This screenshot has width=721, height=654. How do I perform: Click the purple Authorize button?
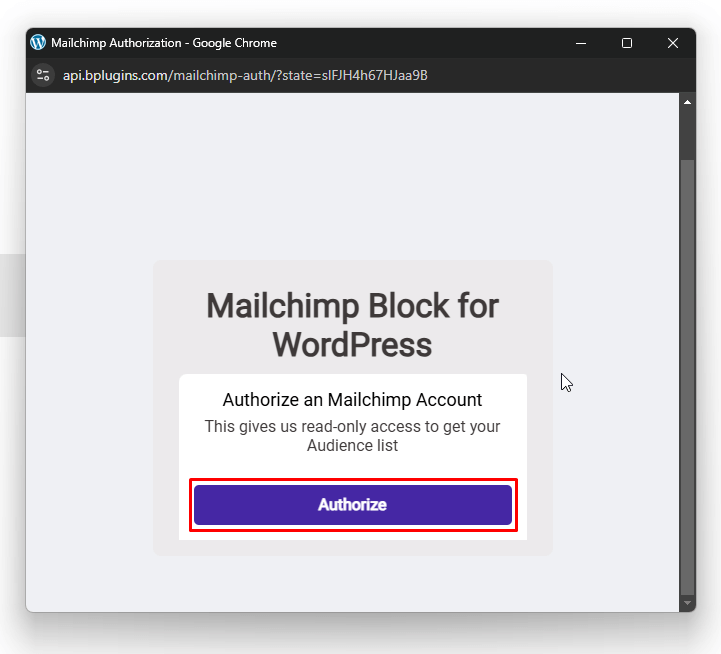[353, 505]
